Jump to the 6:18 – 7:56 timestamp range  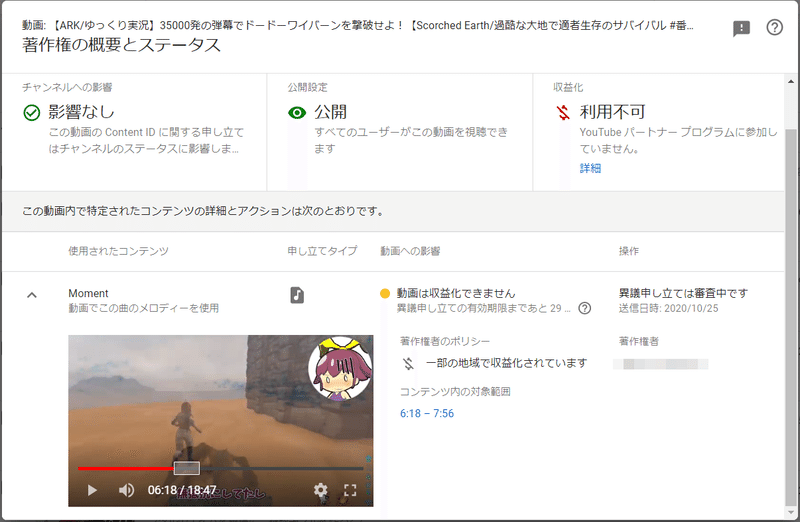(x=427, y=413)
